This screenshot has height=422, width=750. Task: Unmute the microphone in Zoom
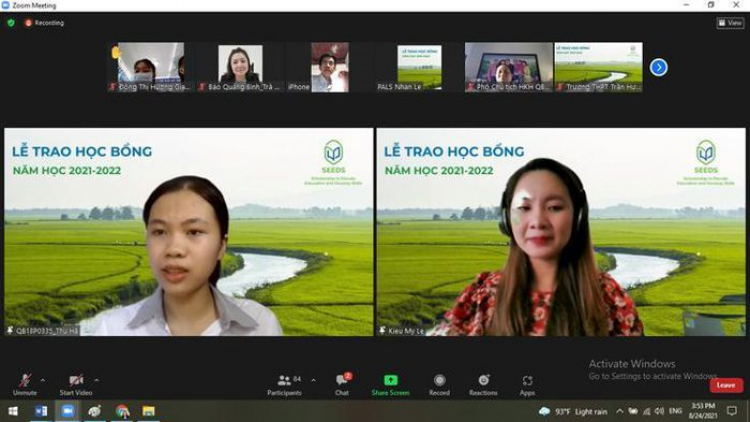point(25,384)
